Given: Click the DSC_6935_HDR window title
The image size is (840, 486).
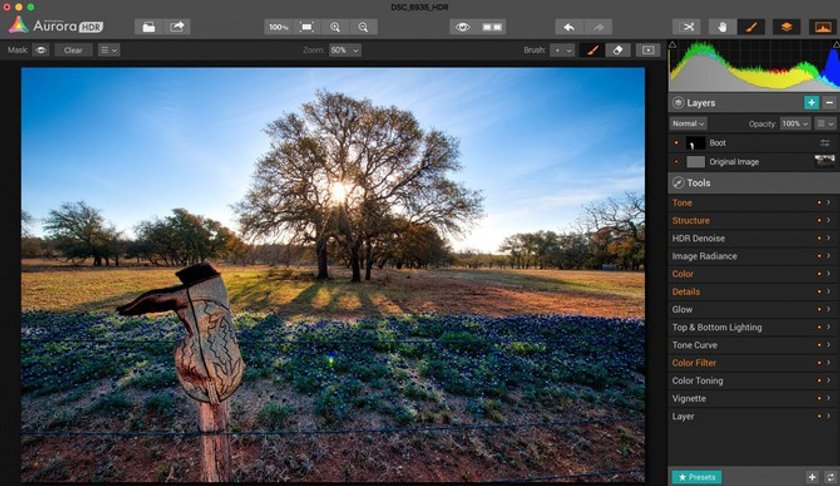Looking at the screenshot, I should pos(419,7).
